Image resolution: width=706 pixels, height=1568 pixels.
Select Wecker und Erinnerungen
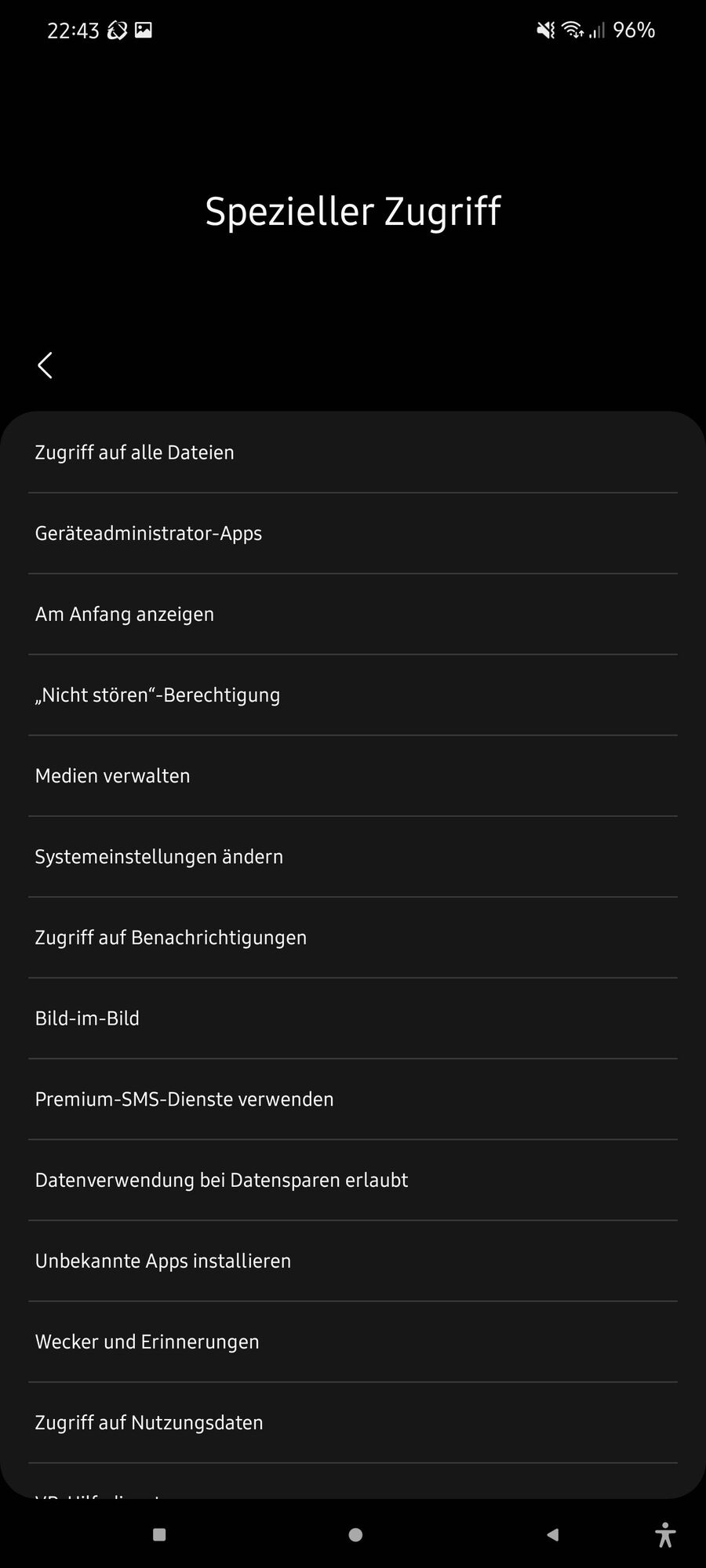tap(353, 1341)
